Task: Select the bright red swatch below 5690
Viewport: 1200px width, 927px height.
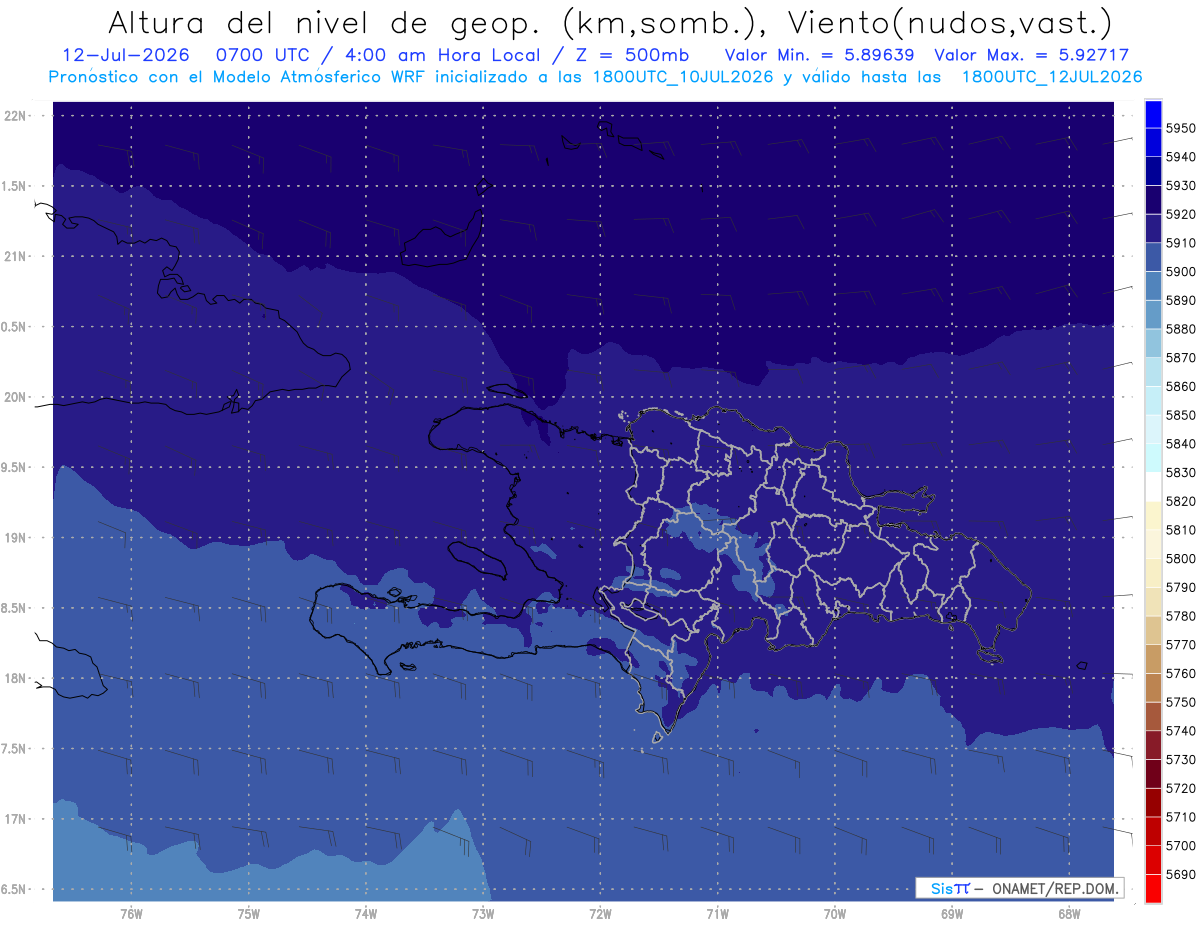Action: pyautogui.click(x=1153, y=888)
